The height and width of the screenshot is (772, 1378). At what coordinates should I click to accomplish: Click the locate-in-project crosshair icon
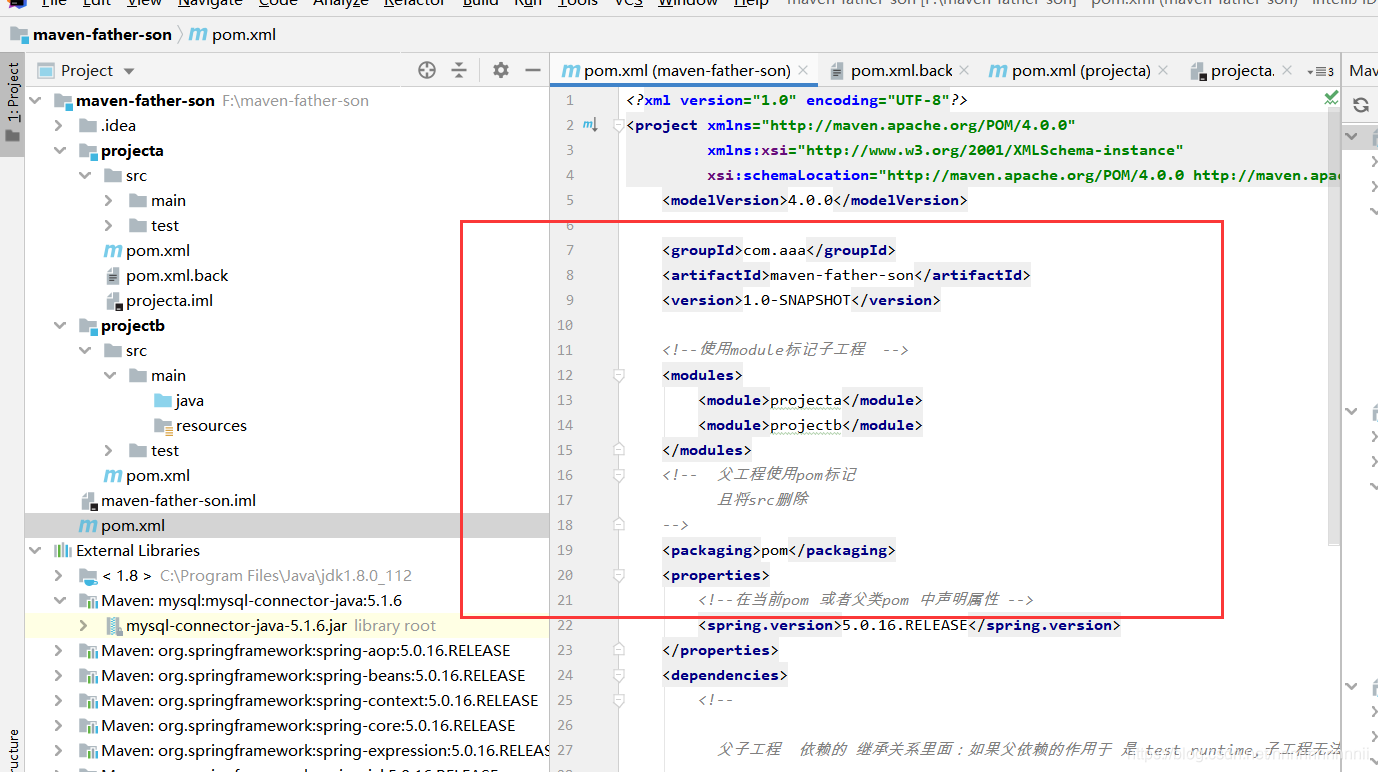pos(427,70)
